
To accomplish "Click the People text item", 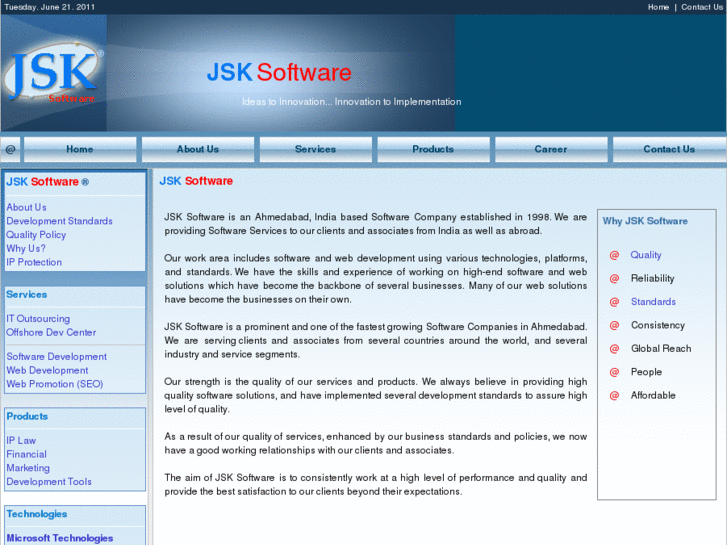I will coord(646,372).
